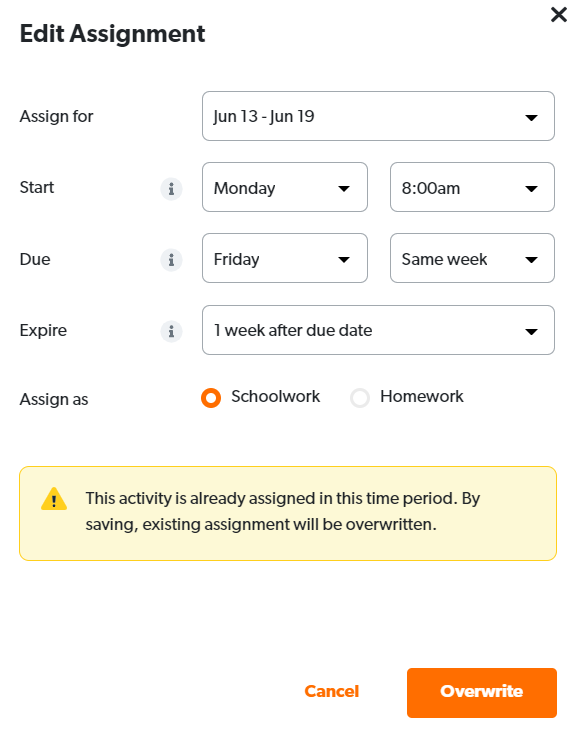Image resolution: width=576 pixels, height=737 pixels.
Task: Open the Due day dropdown showing Friday
Action: pos(284,258)
